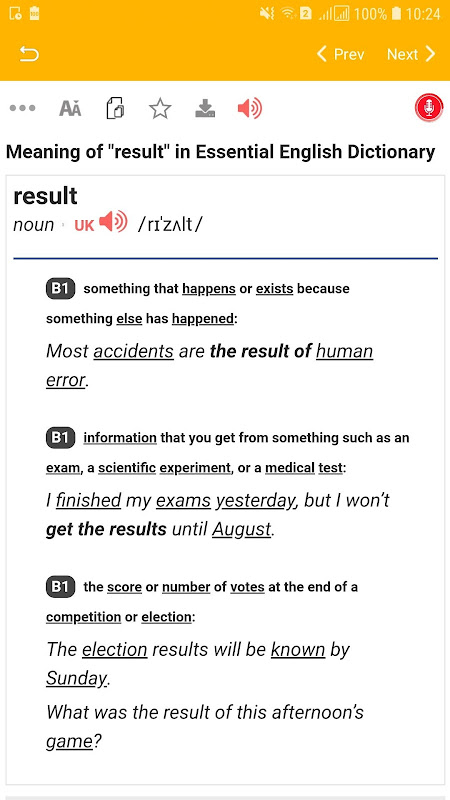Tap the linked word "August"

pyautogui.click(x=241, y=530)
